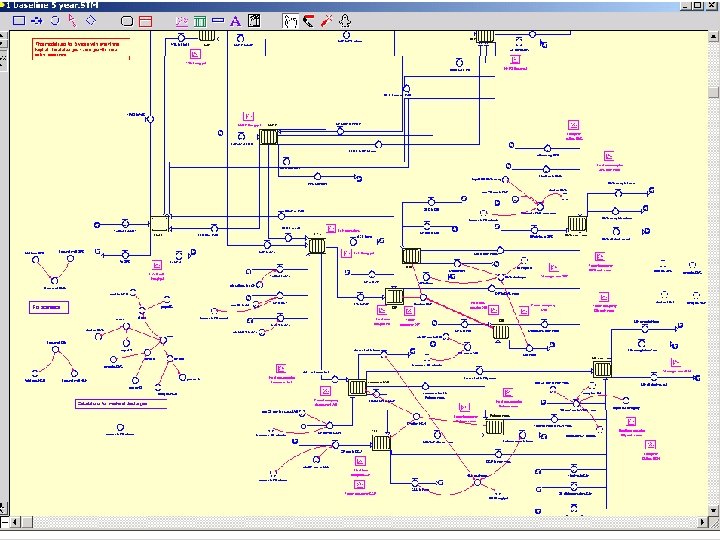This screenshot has height=540, width=720.
Task: Select the Graphics Frame tool
Action: (254, 21)
